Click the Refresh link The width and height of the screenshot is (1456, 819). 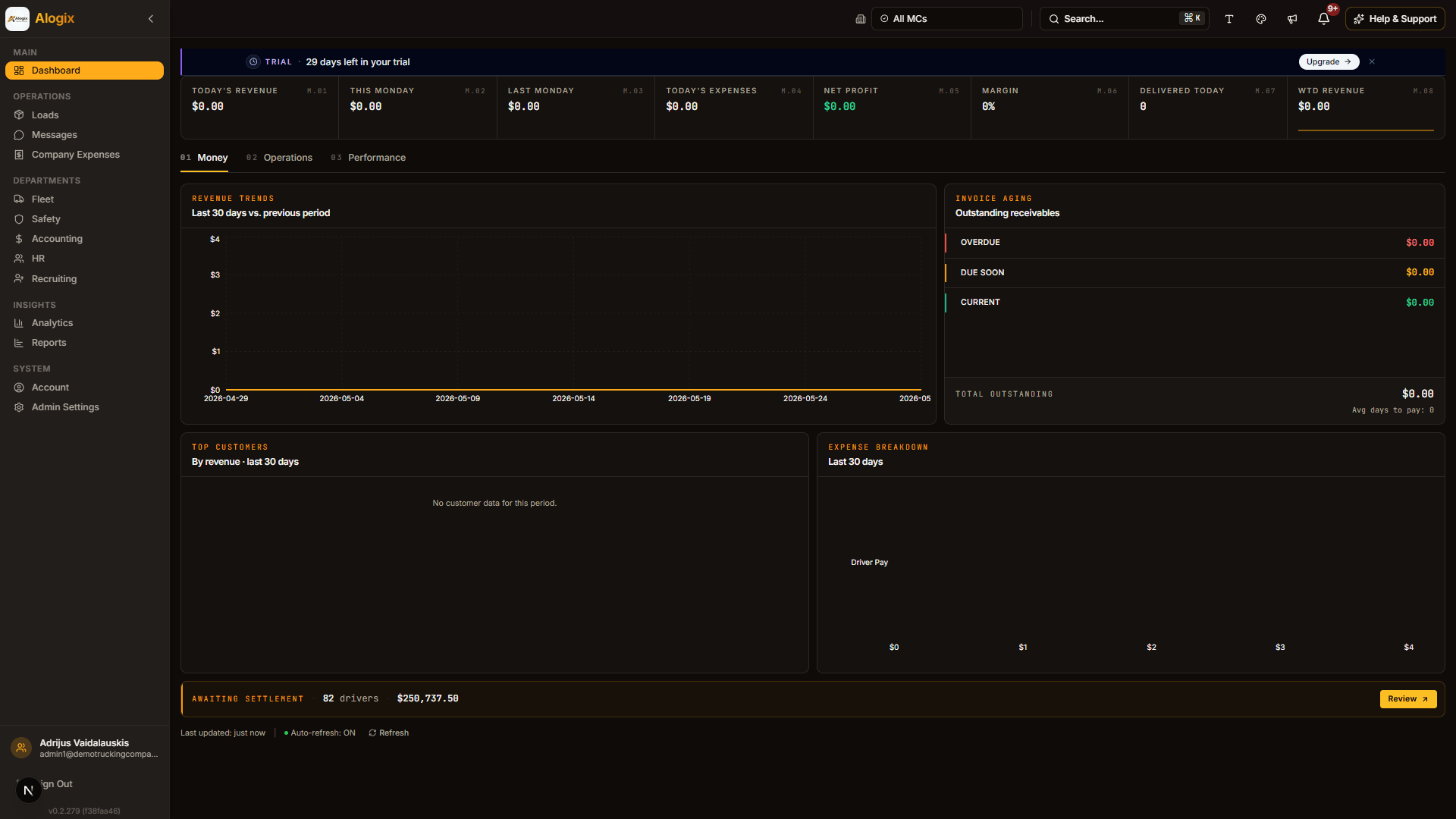pos(388,733)
